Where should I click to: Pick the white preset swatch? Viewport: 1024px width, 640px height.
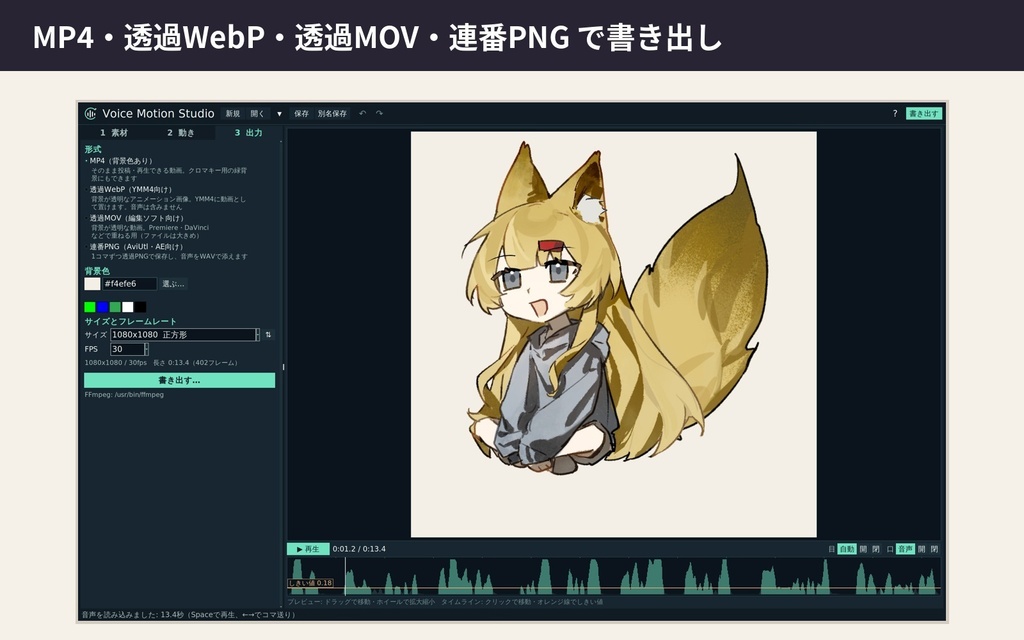(128, 307)
